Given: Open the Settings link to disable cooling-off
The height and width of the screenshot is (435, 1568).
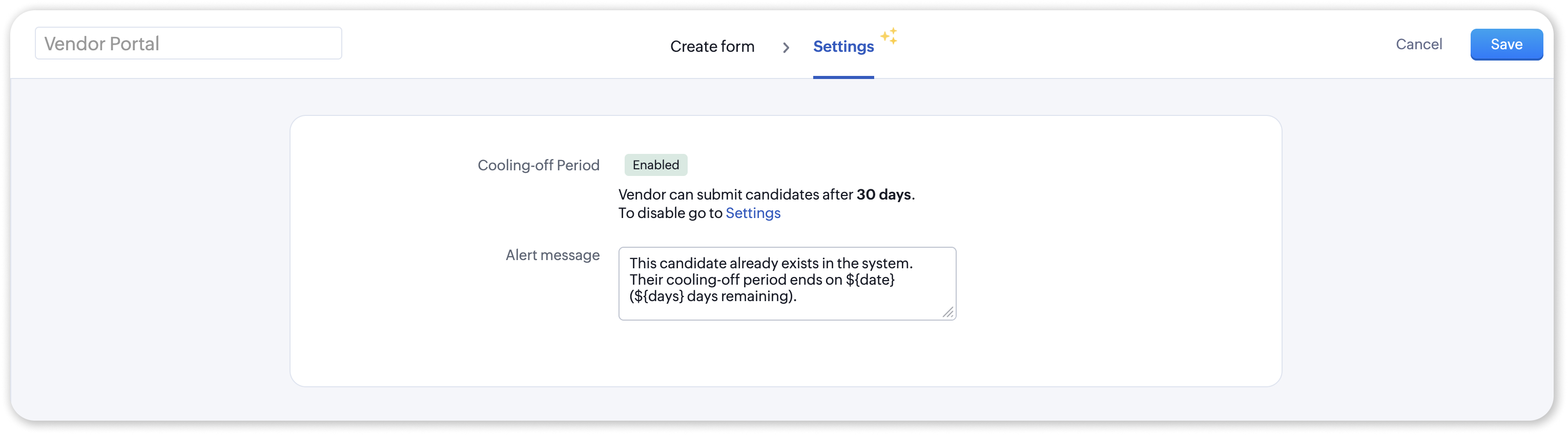Looking at the screenshot, I should (752, 213).
